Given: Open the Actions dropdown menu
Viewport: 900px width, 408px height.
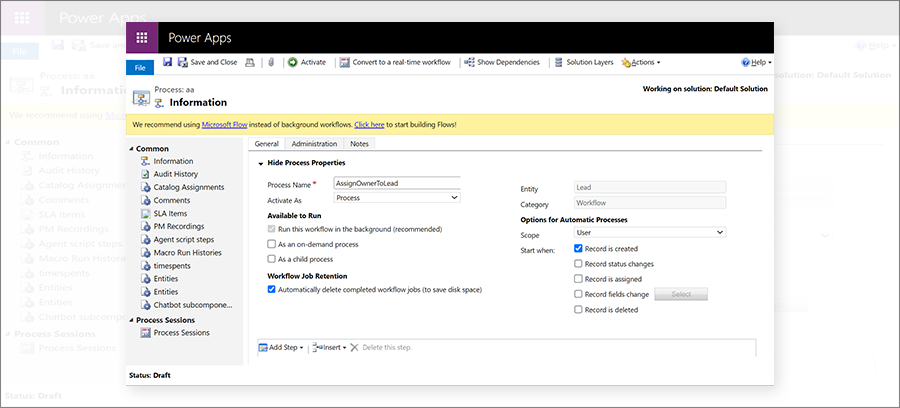Looking at the screenshot, I should click(x=641, y=63).
